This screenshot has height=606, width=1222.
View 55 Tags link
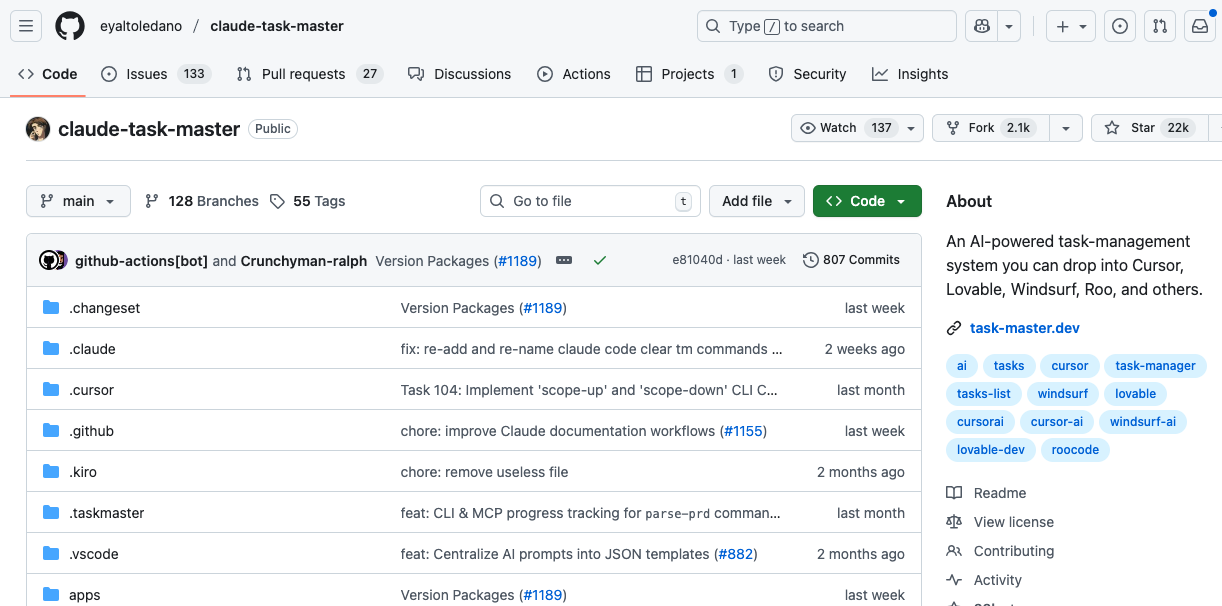pos(308,201)
